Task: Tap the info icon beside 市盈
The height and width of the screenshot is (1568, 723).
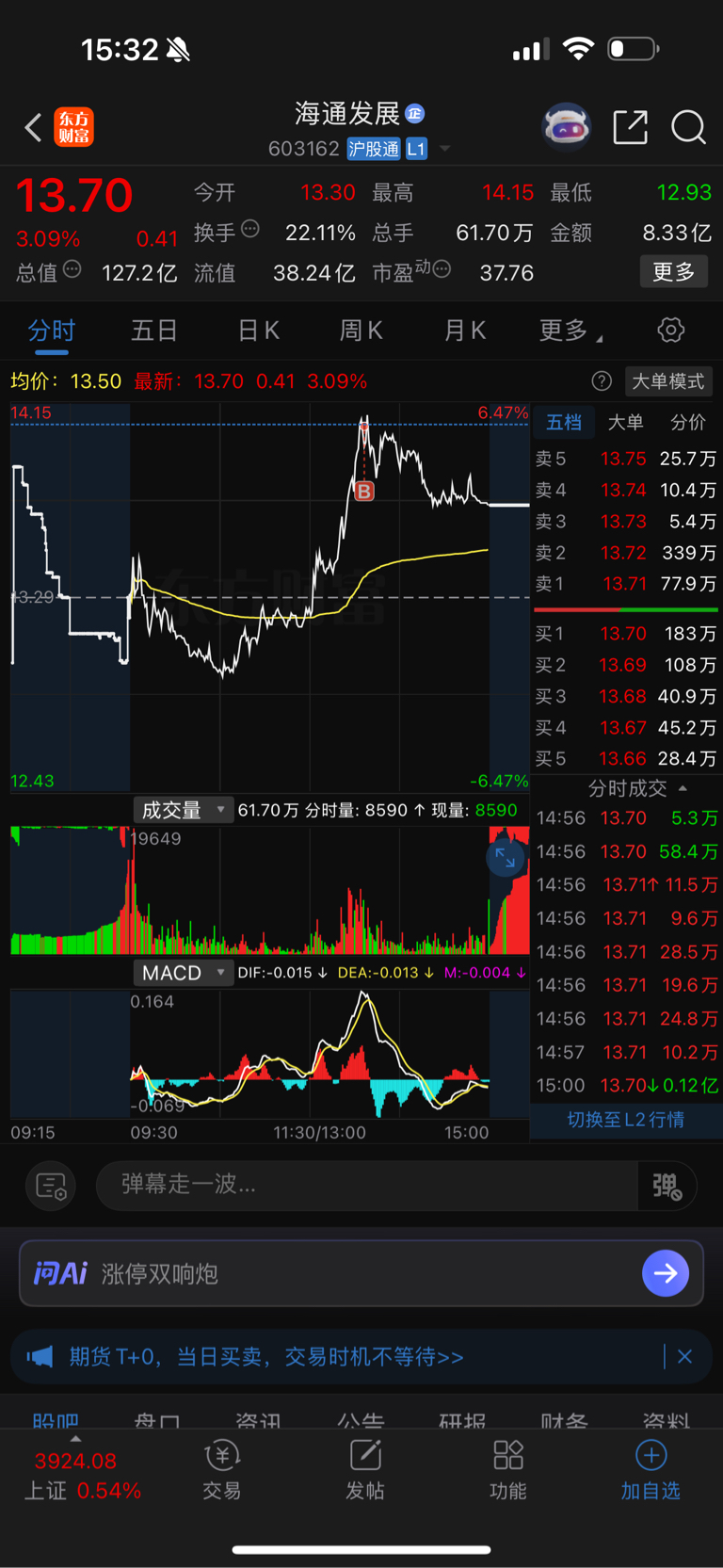Action: [x=442, y=269]
